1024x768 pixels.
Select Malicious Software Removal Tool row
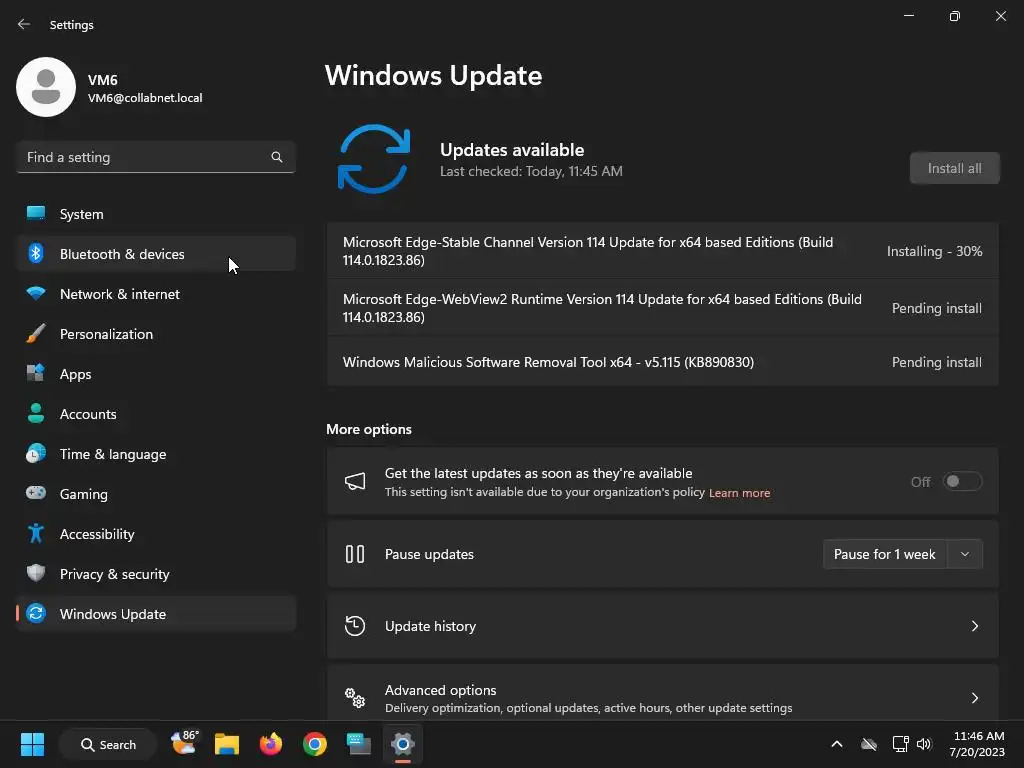coord(662,362)
